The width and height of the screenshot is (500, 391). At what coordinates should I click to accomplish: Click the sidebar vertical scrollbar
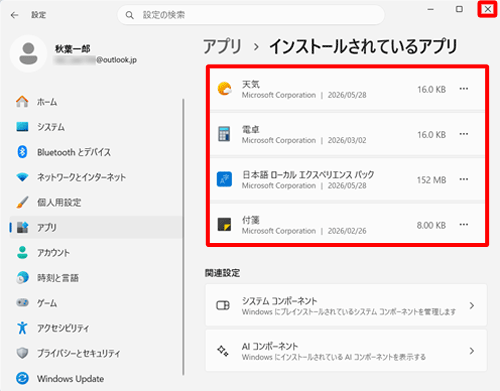[x=183, y=237]
